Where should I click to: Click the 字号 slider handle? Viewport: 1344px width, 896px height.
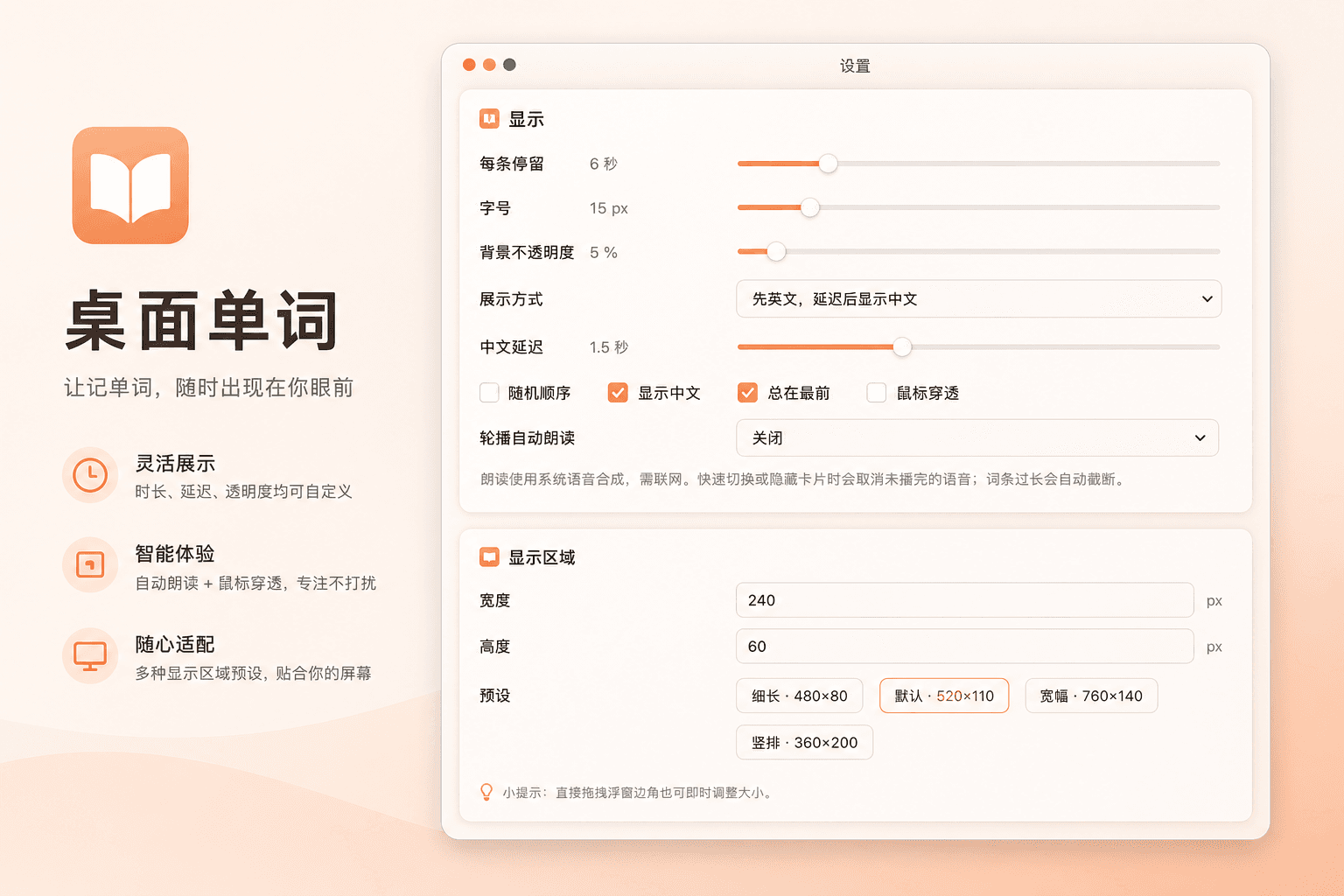[x=810, y=207]
